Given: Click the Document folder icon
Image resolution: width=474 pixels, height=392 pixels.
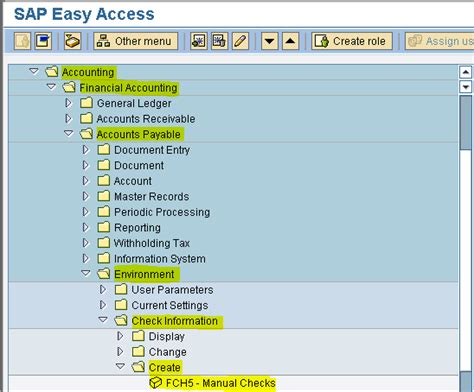Looking at the screenshot, I should point(103,165).
